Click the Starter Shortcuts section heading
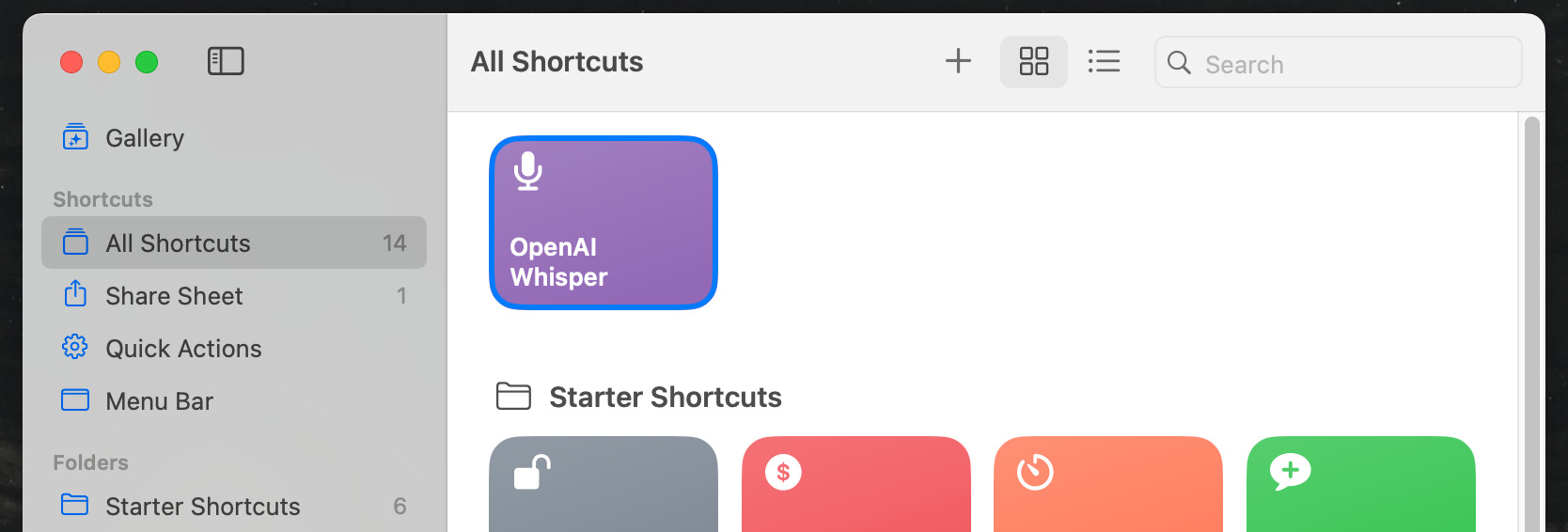The height and width of the screenshot is (532, 1568). pyautogui.click(x=665, y=398)
